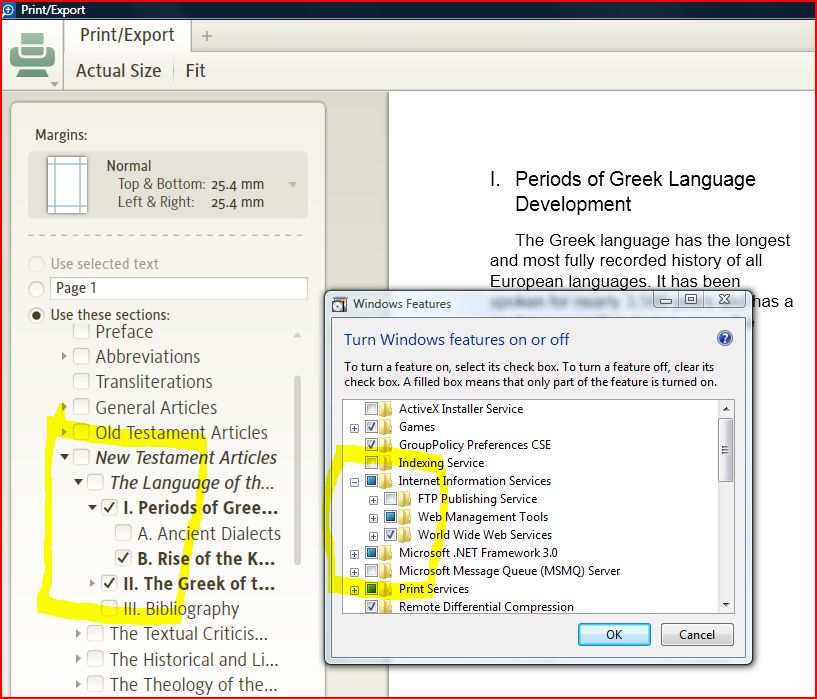Check the General Articles checkbox
The image size is (817, 699).
[81, 407]
